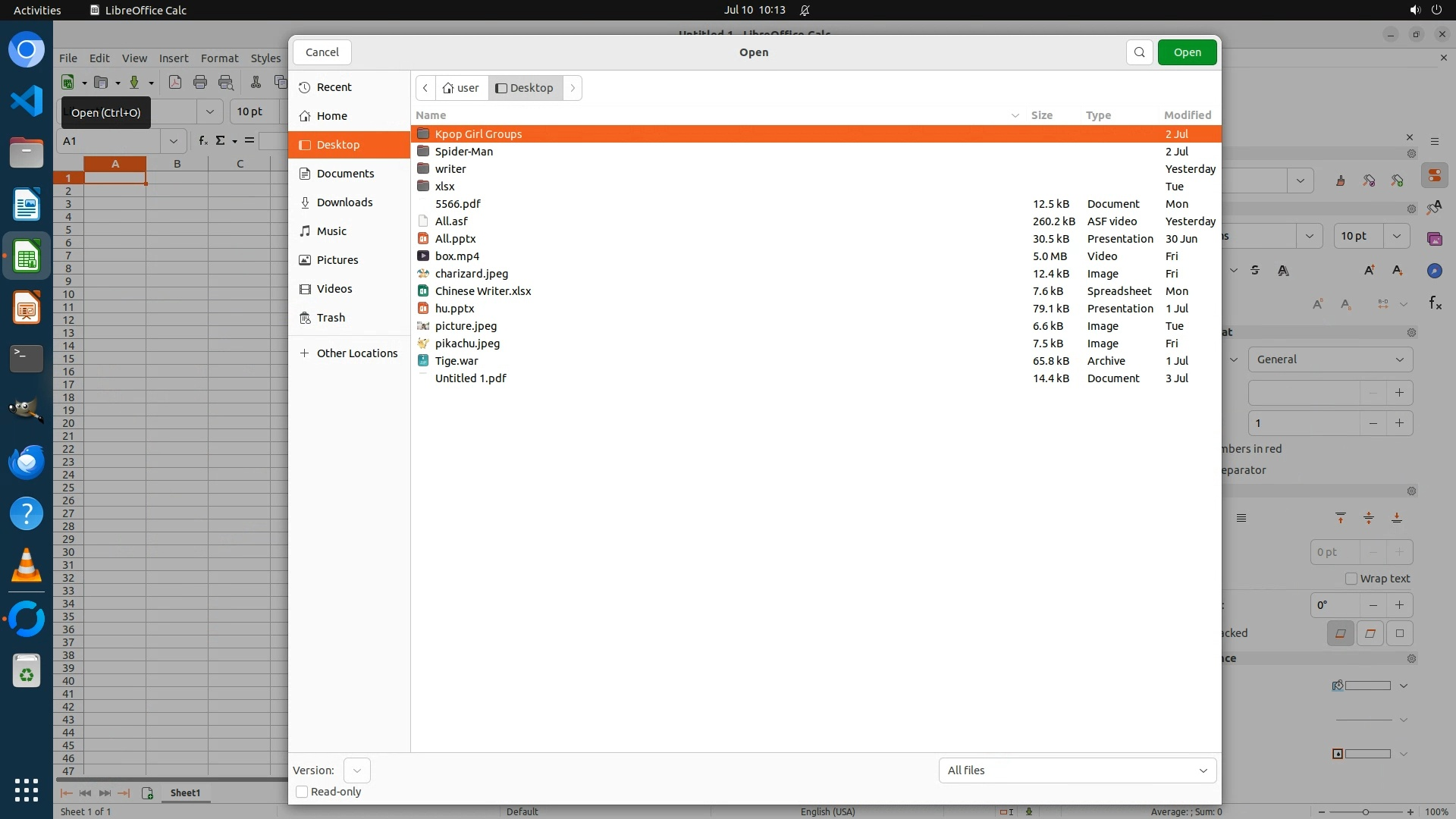Select the Trash location in sidebar
The height and width of the screenshot is (819, 1456).
tap(331, 318)
